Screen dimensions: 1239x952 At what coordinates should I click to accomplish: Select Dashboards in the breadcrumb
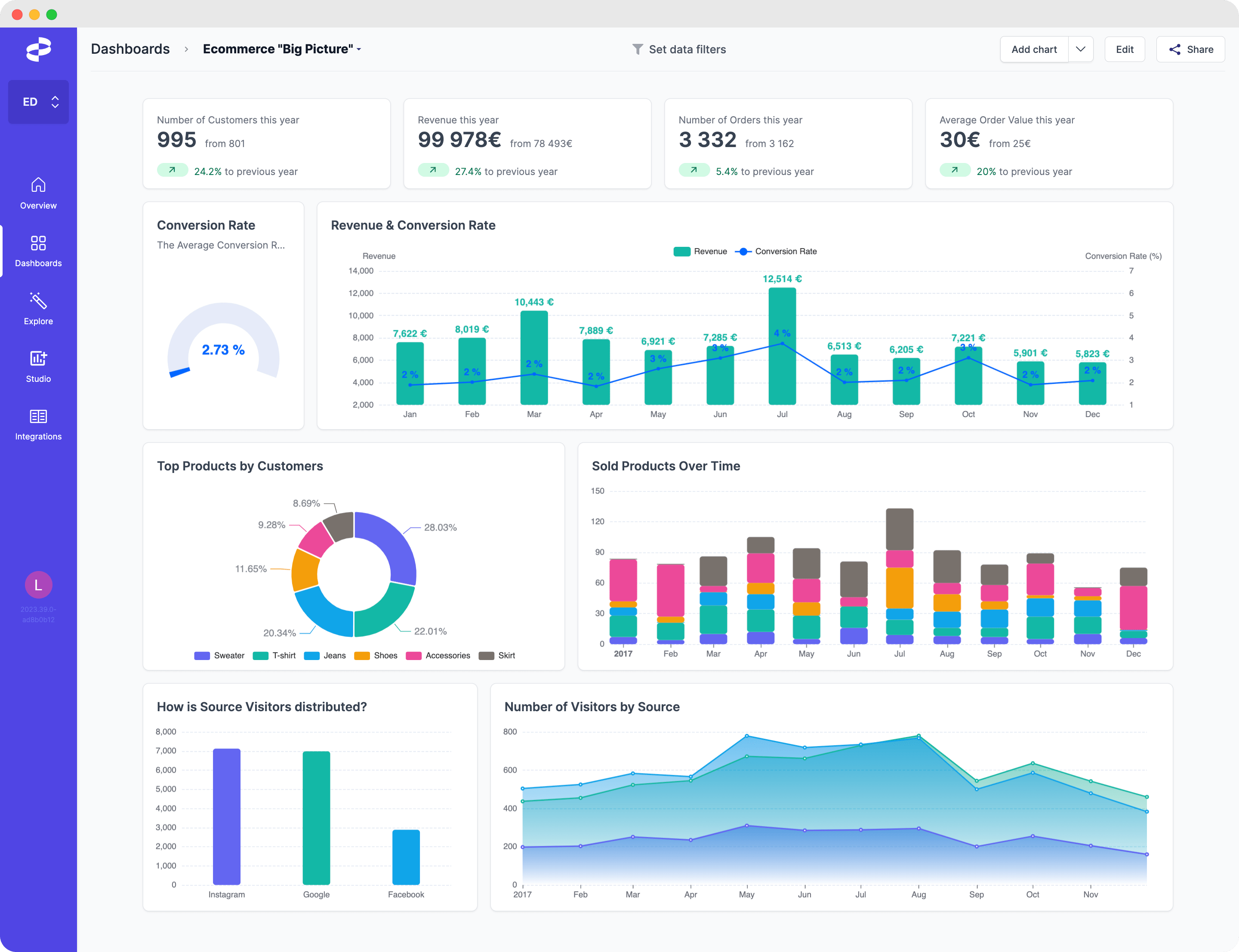point(131,49)
